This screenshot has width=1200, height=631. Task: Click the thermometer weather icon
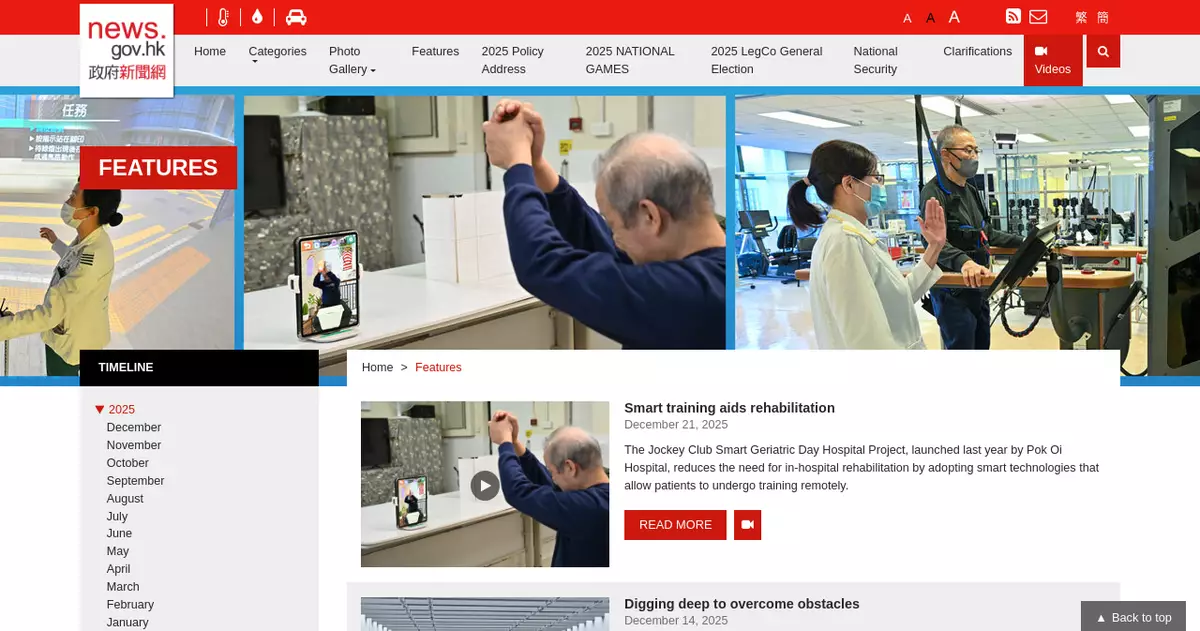223,17
